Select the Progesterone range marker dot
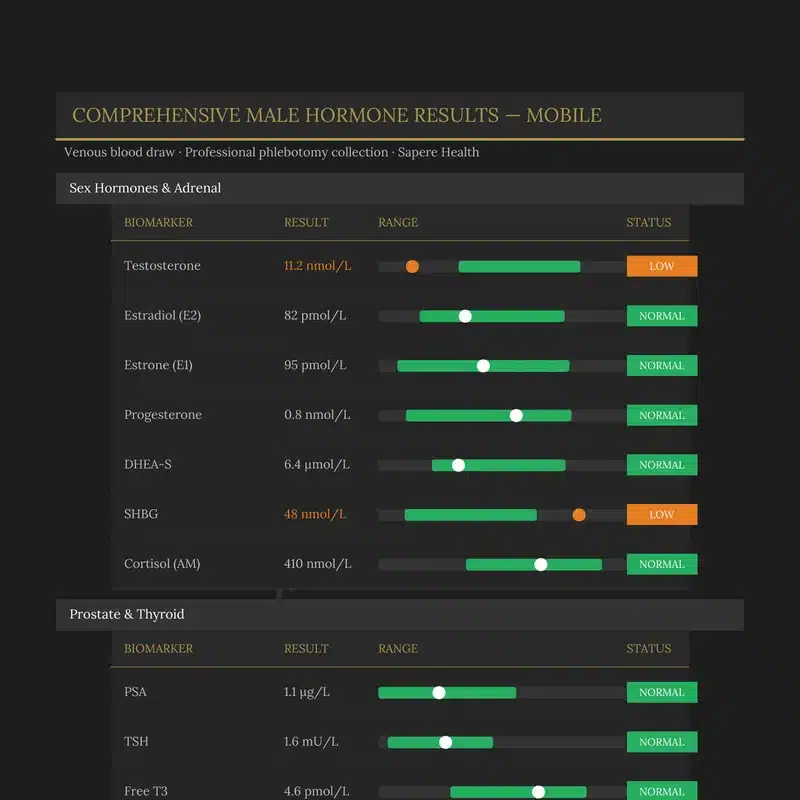Viewport: 800px width, 800px height. pyautogui.click(x=516, y=415)
